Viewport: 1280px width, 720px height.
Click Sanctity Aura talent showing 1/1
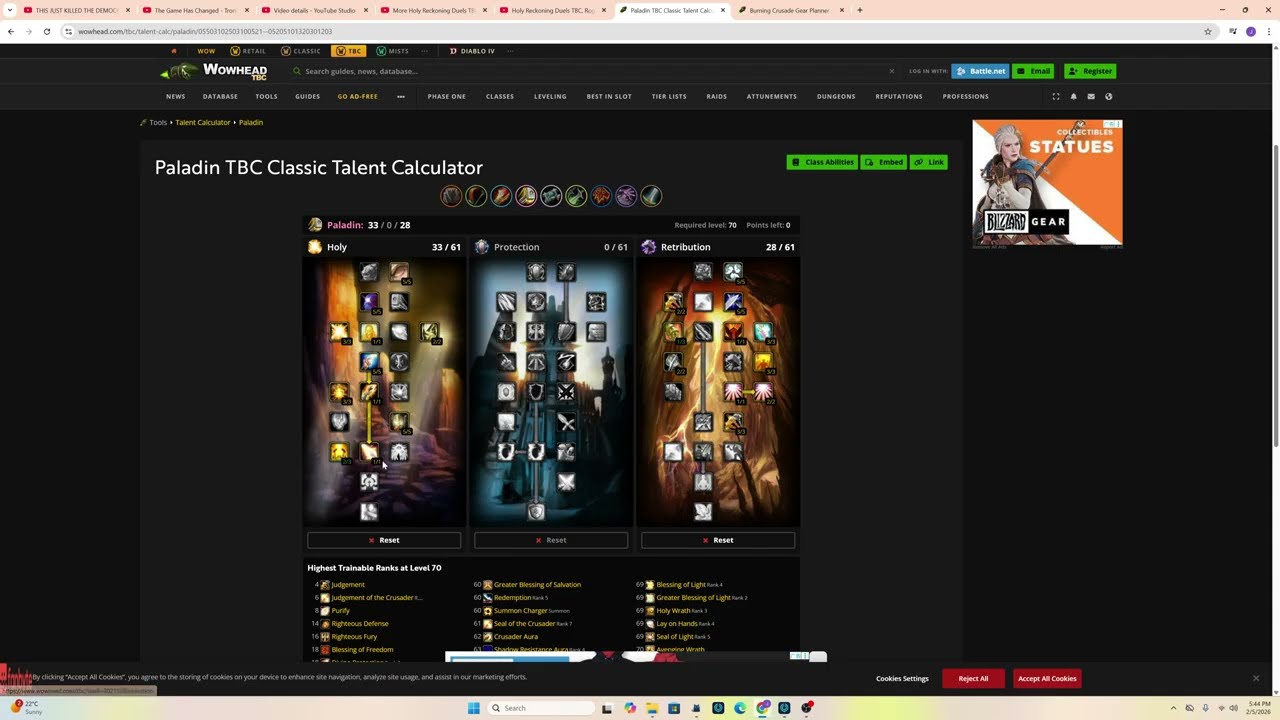[733, 392]
